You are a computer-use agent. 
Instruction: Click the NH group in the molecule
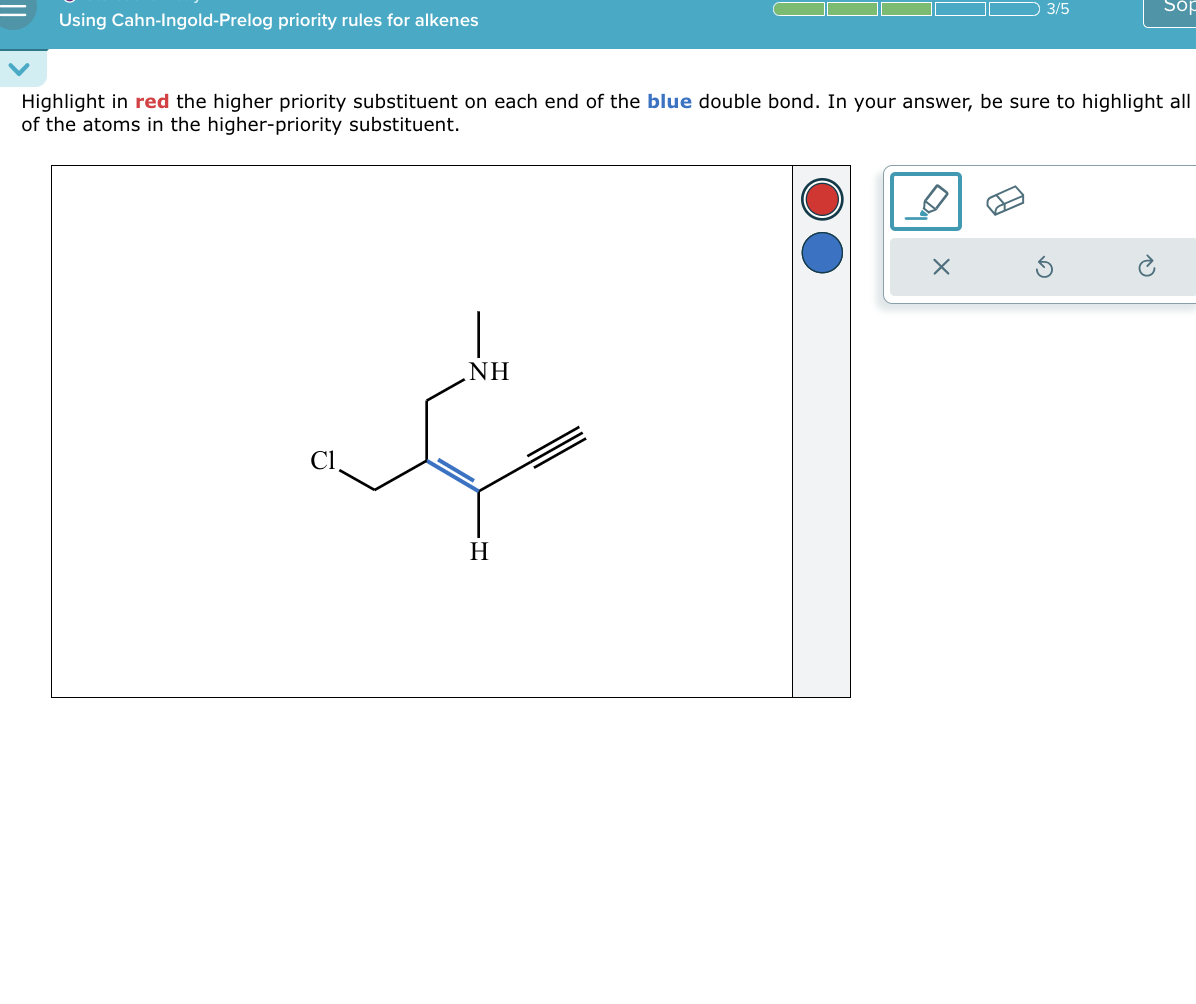click(x=489, y=371)
